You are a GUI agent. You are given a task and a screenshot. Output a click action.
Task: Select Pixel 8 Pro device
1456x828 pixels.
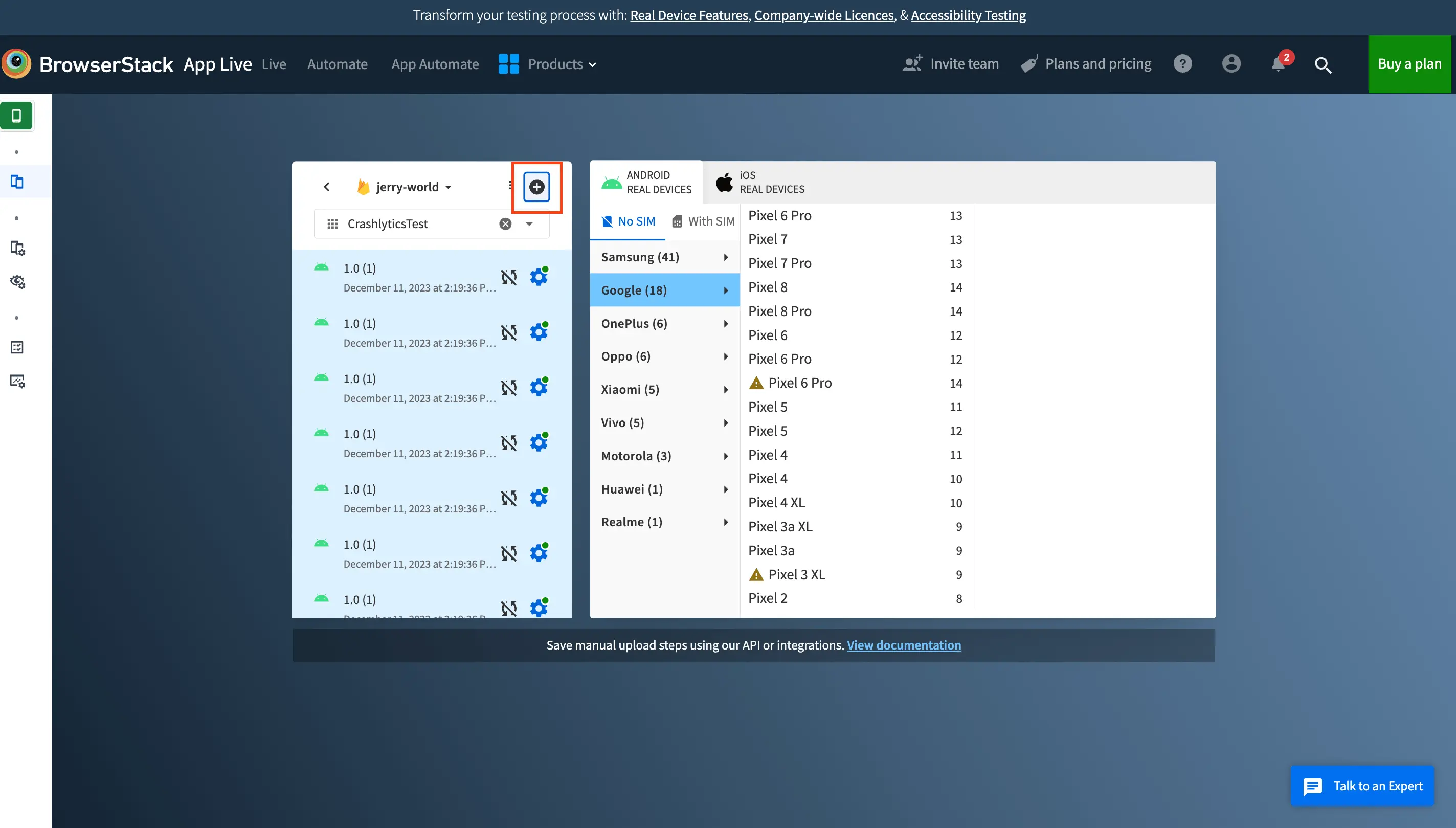coord(779,311)
